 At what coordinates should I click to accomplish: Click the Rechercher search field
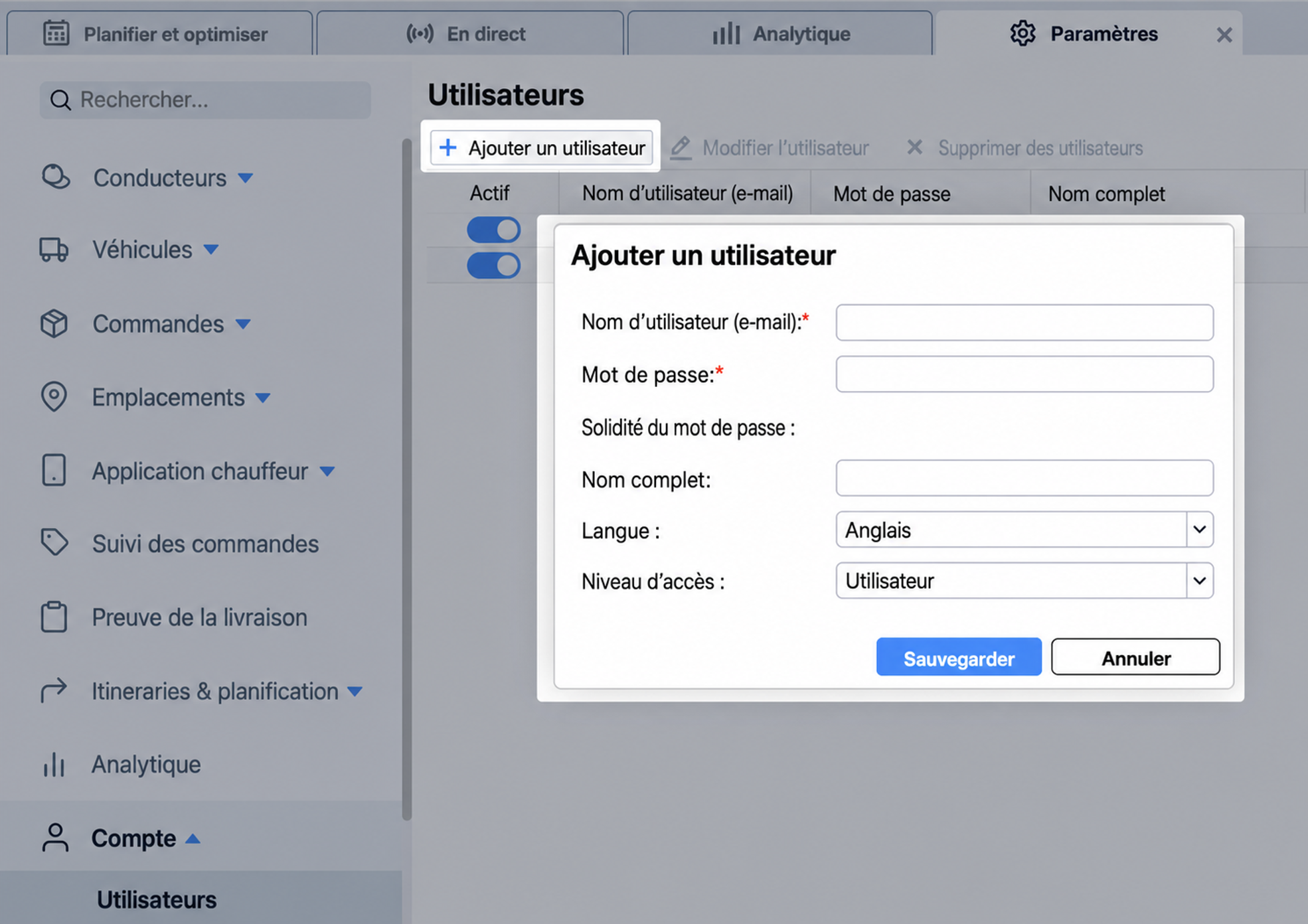[205, 100]
